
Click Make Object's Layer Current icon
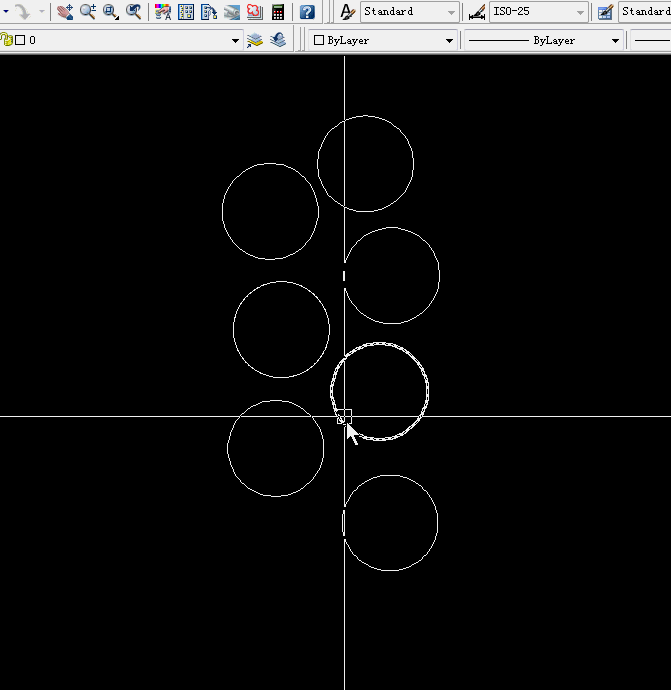pos(255,40)
